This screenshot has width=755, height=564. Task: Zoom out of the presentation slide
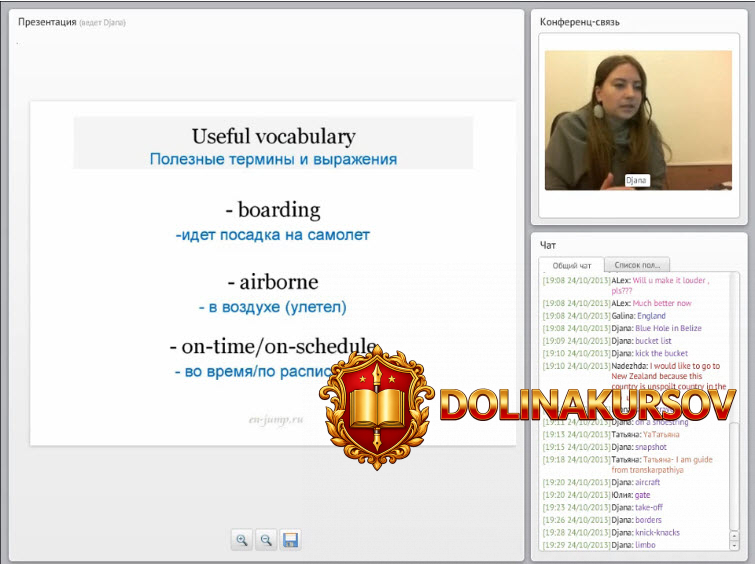[x=266, y=540]
